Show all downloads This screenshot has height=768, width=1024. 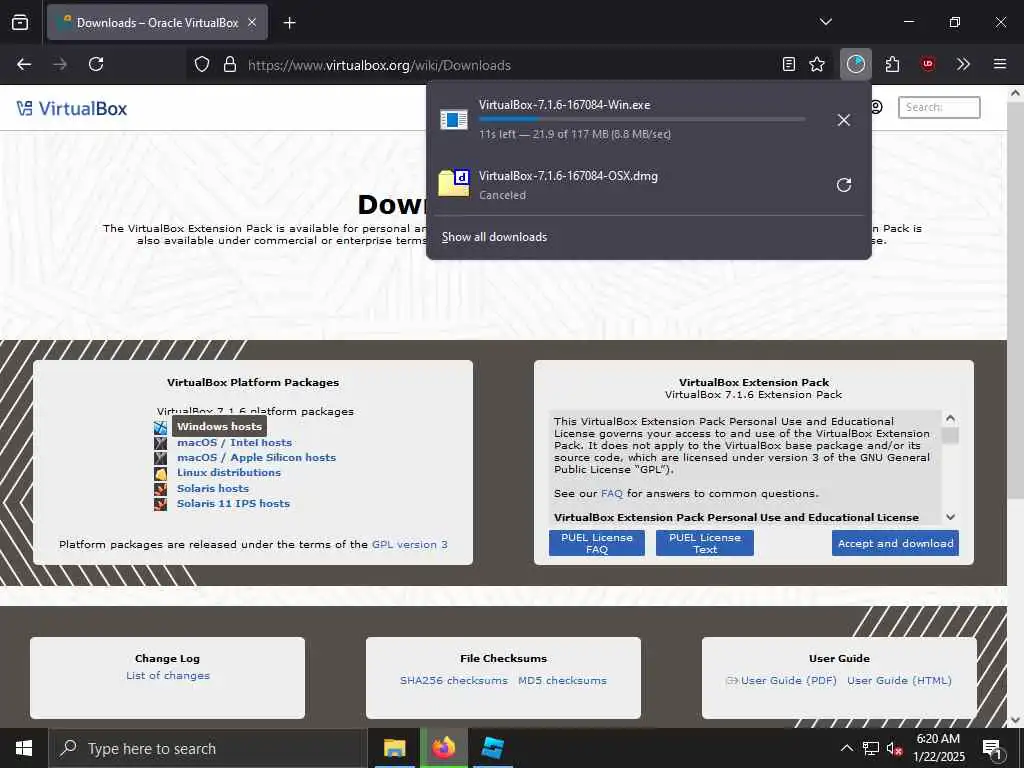[x=494, y=237]
